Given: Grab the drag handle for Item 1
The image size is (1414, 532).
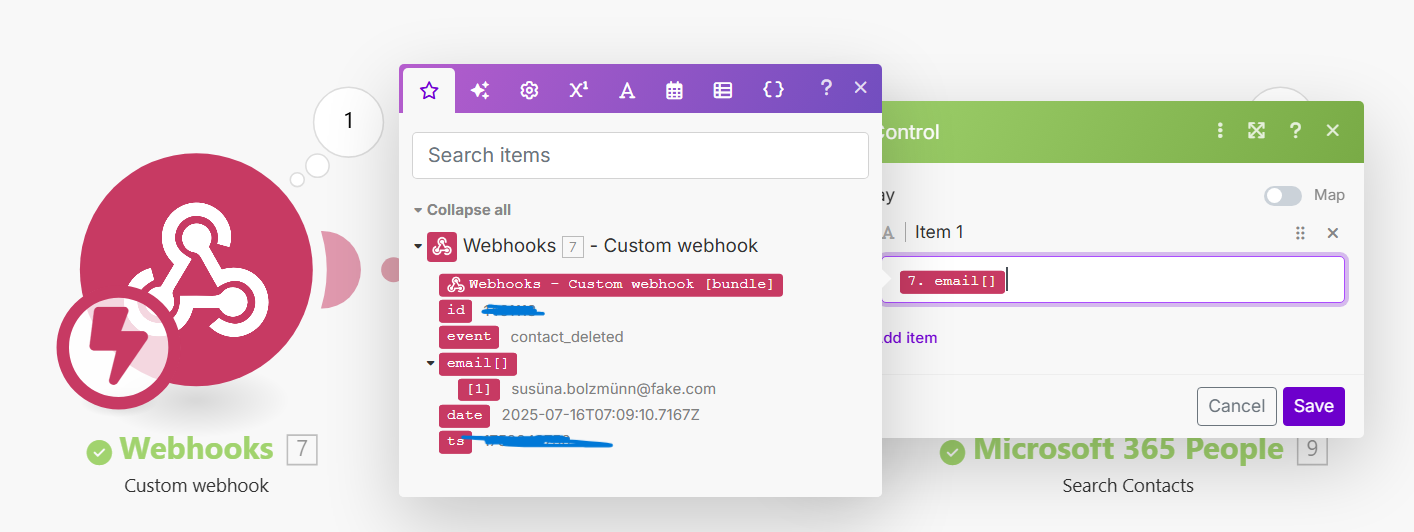Looking at the screenshot, I should 1300,233.
